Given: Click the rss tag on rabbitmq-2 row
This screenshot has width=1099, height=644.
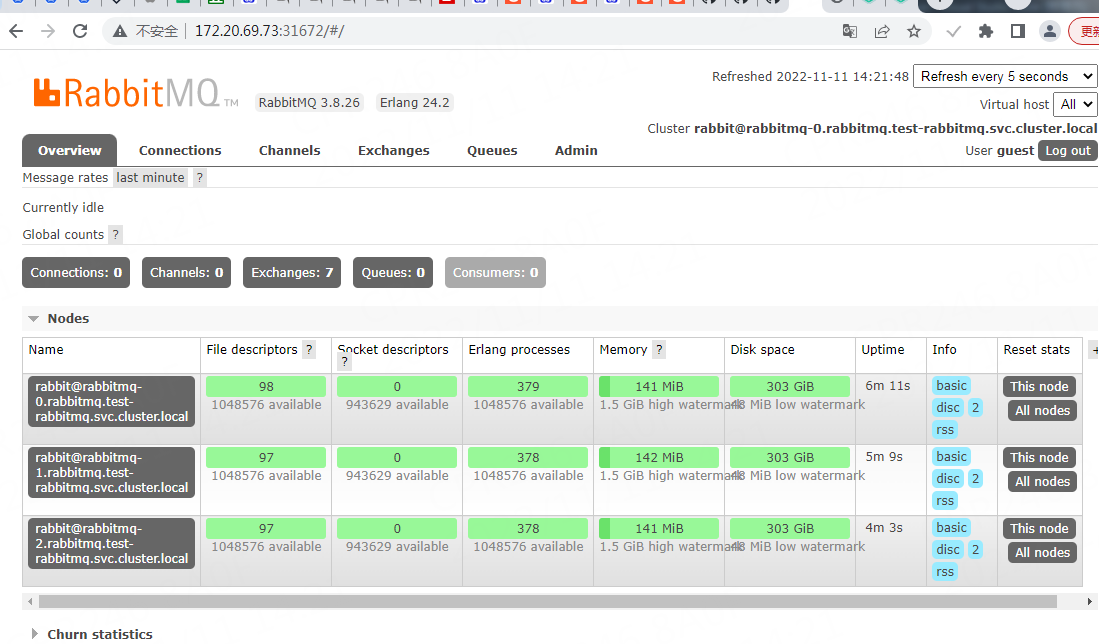Looking at the screenshot, I should [x=945, y=572].
